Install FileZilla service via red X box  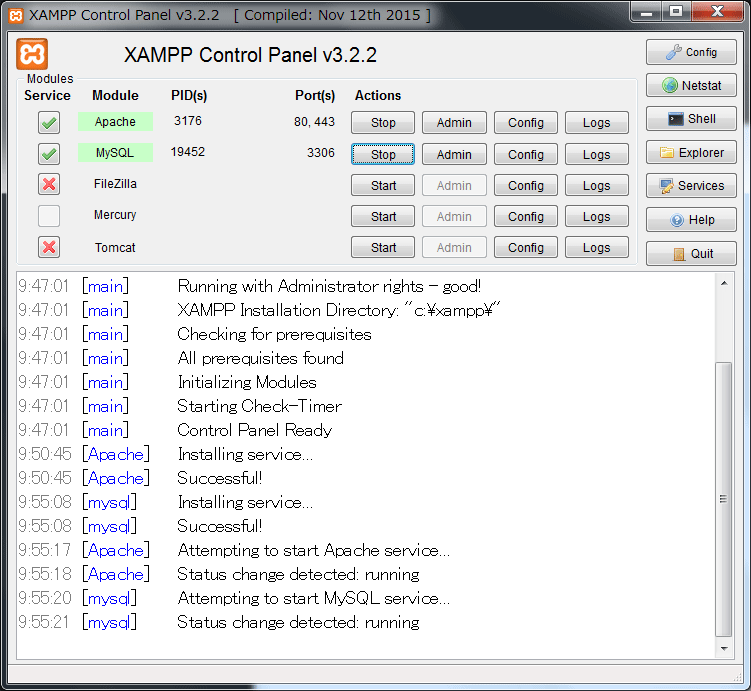click(49, 185)
